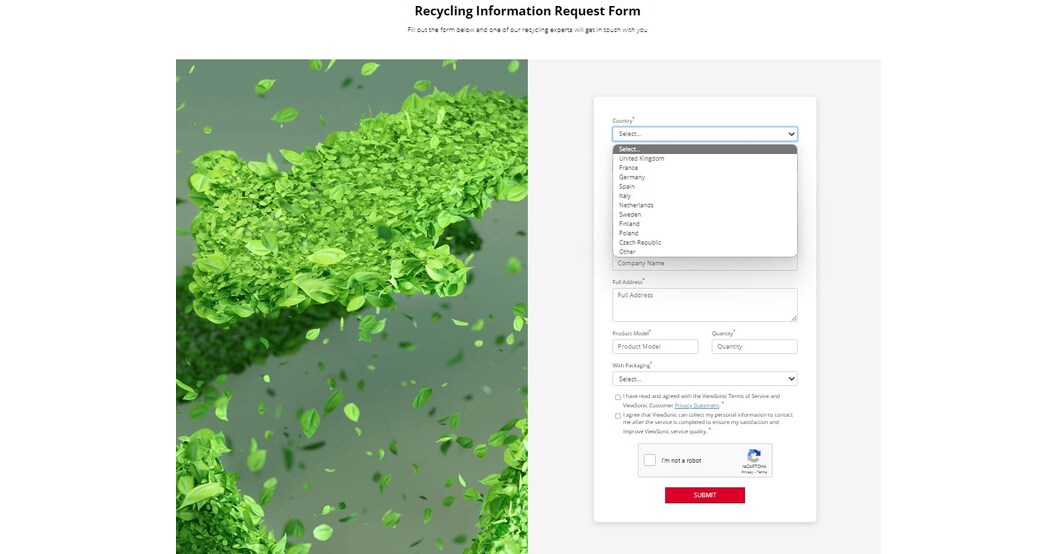Open the Privacy Statement link
The width and height of the screenshot is (1057, 554).
697,405
